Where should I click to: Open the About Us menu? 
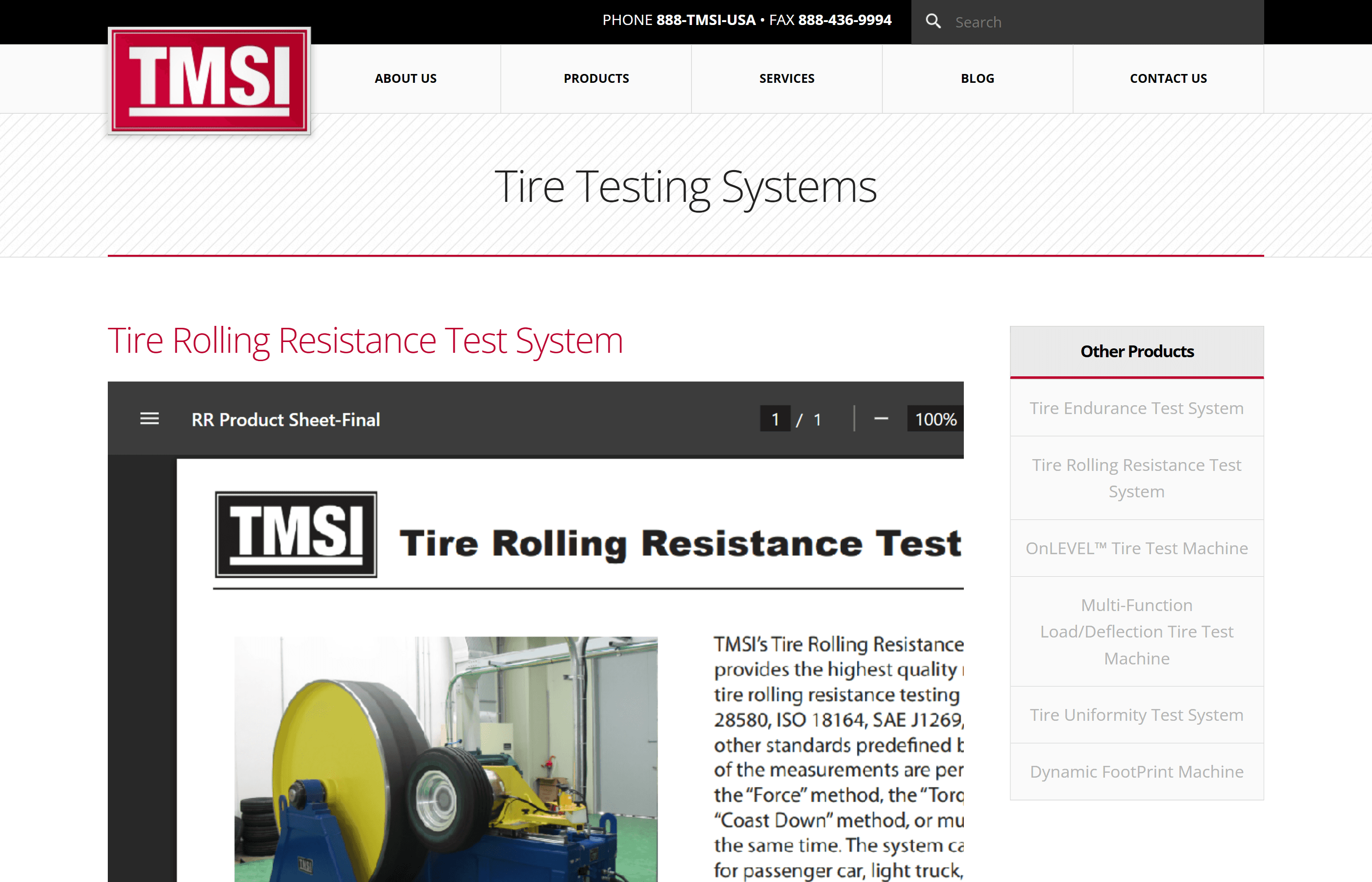(x=405, y=78)
